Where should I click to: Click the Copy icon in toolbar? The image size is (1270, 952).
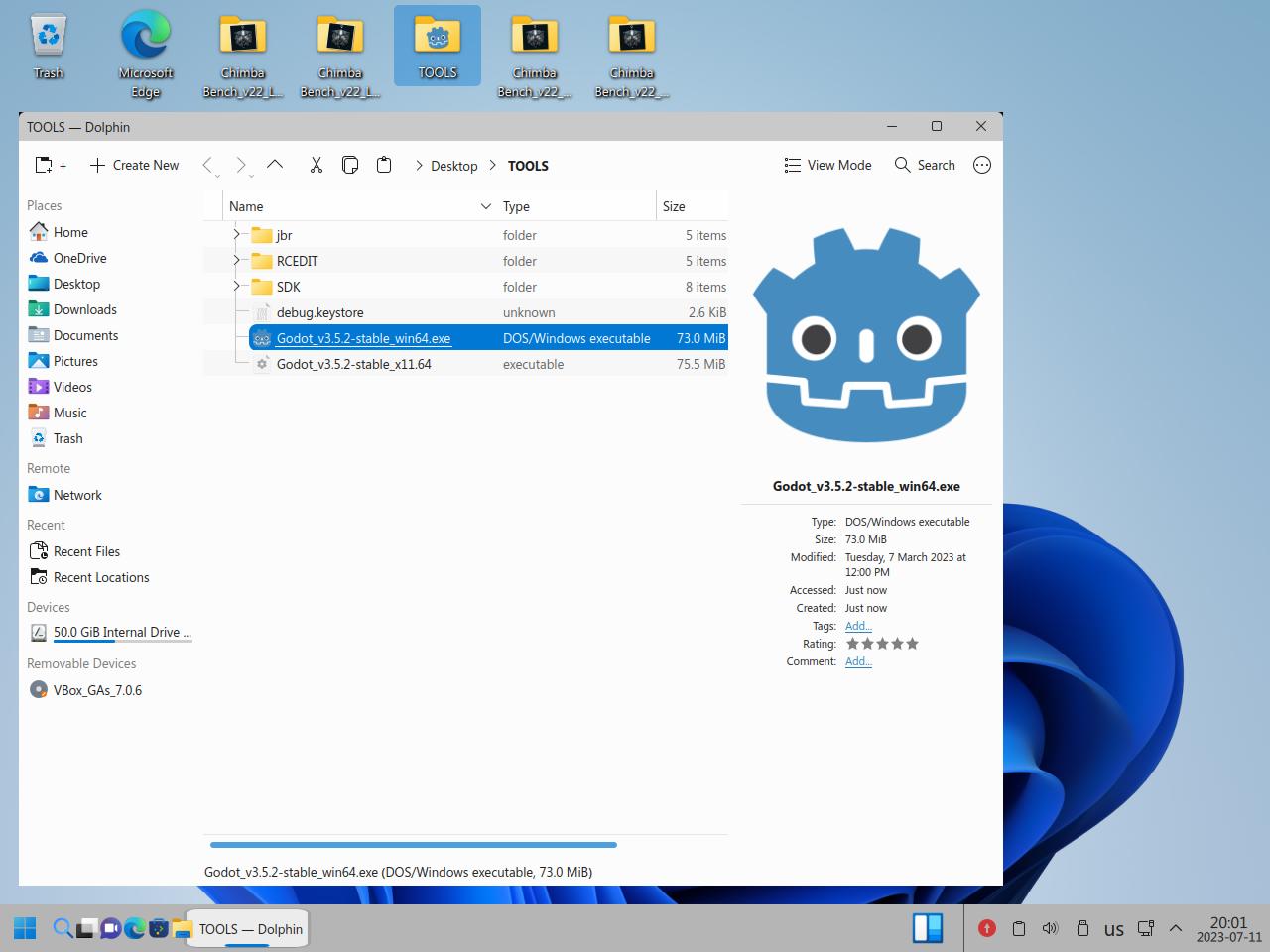(350, 165)
